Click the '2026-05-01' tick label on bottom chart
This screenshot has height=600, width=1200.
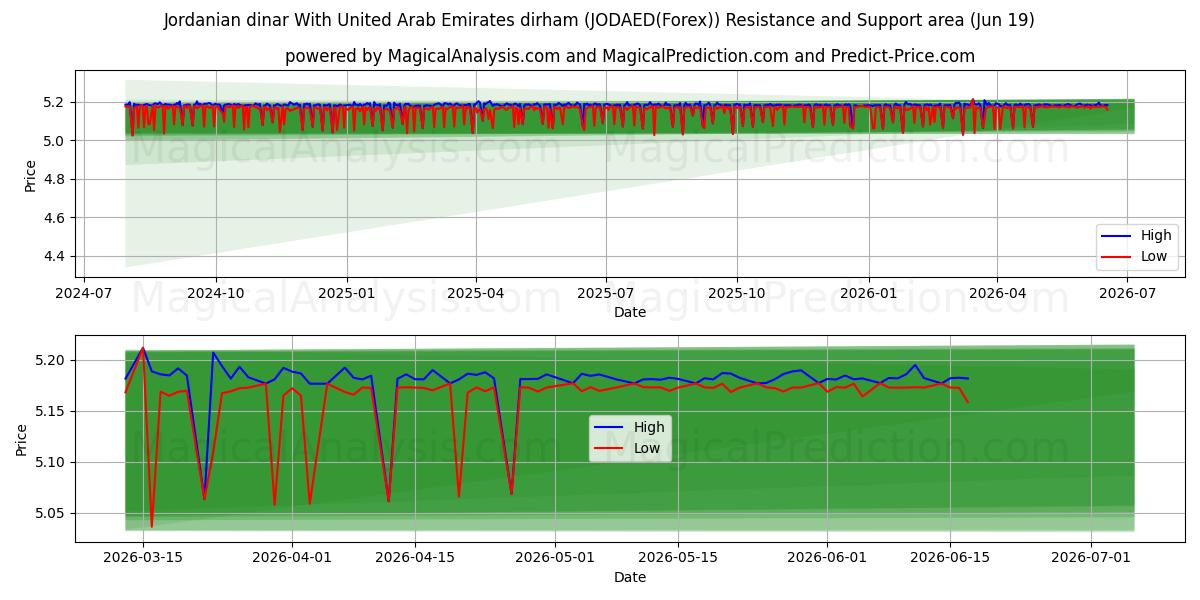coord(554,558)
